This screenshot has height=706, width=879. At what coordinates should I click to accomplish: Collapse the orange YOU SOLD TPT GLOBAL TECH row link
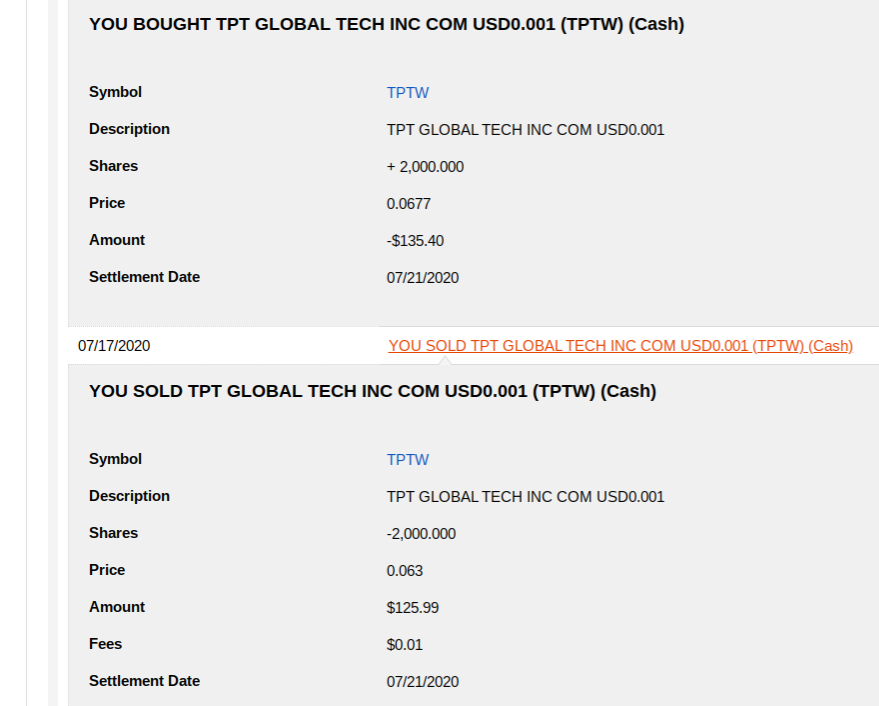[620, 346]
